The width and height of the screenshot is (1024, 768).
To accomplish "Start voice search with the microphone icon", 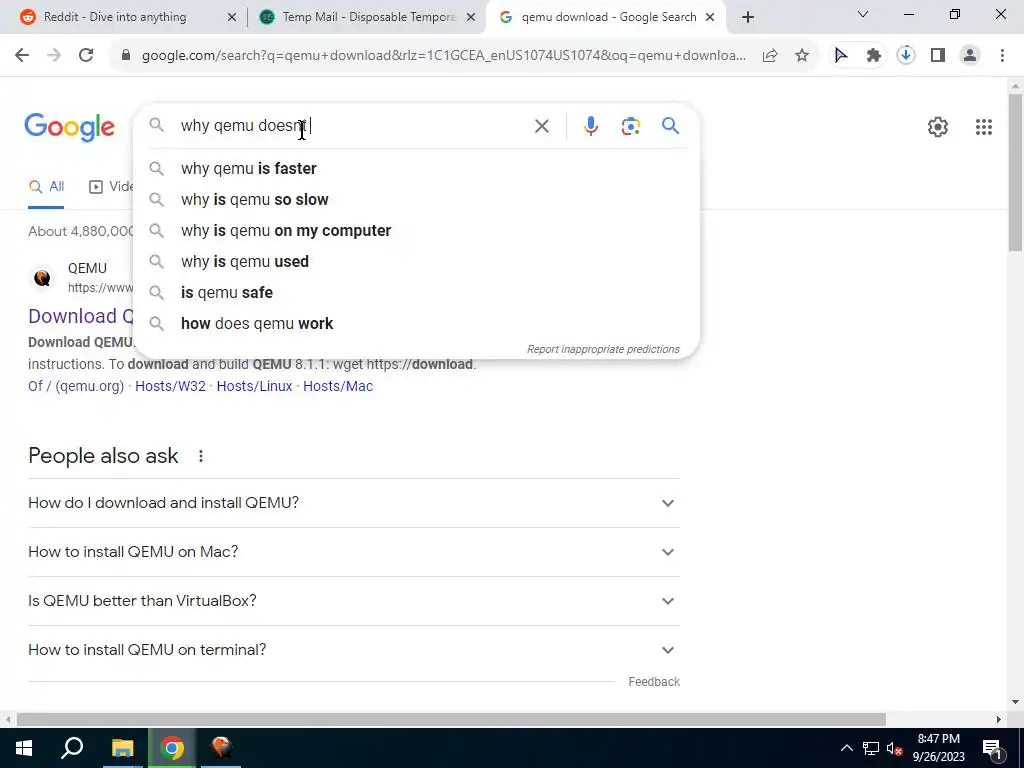I will click(590, 125).
